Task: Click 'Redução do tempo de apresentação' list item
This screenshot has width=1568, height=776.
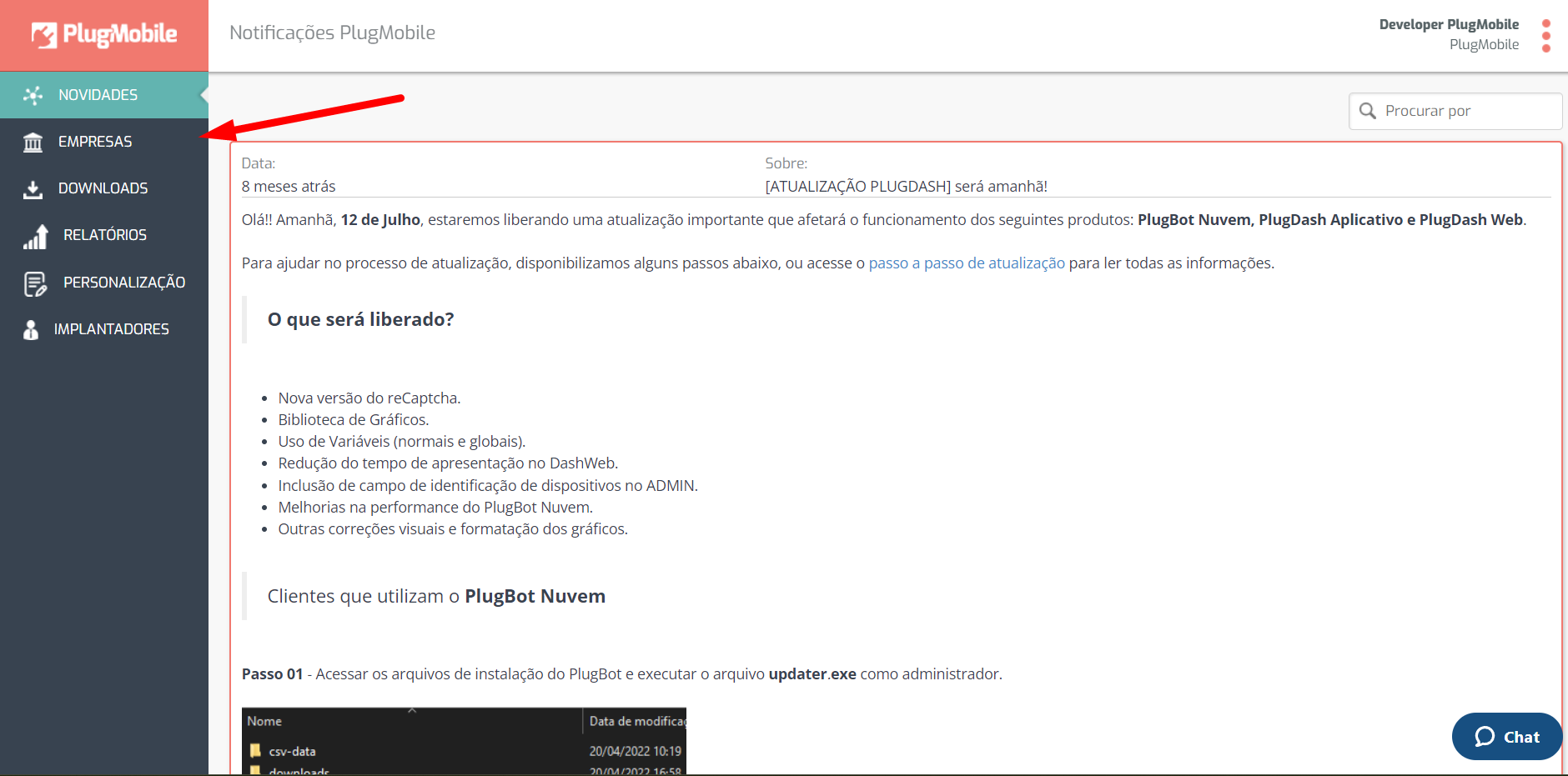Action: (448, 463)
